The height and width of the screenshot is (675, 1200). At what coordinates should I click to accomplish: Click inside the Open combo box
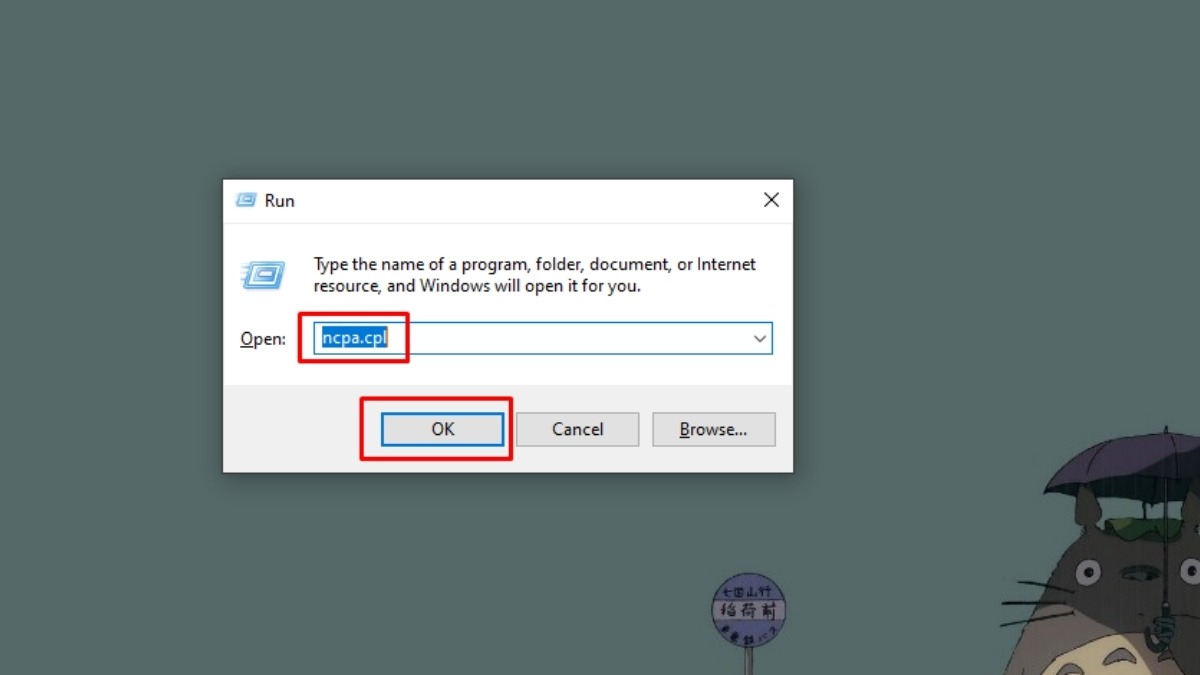click(x=543, y=339)
